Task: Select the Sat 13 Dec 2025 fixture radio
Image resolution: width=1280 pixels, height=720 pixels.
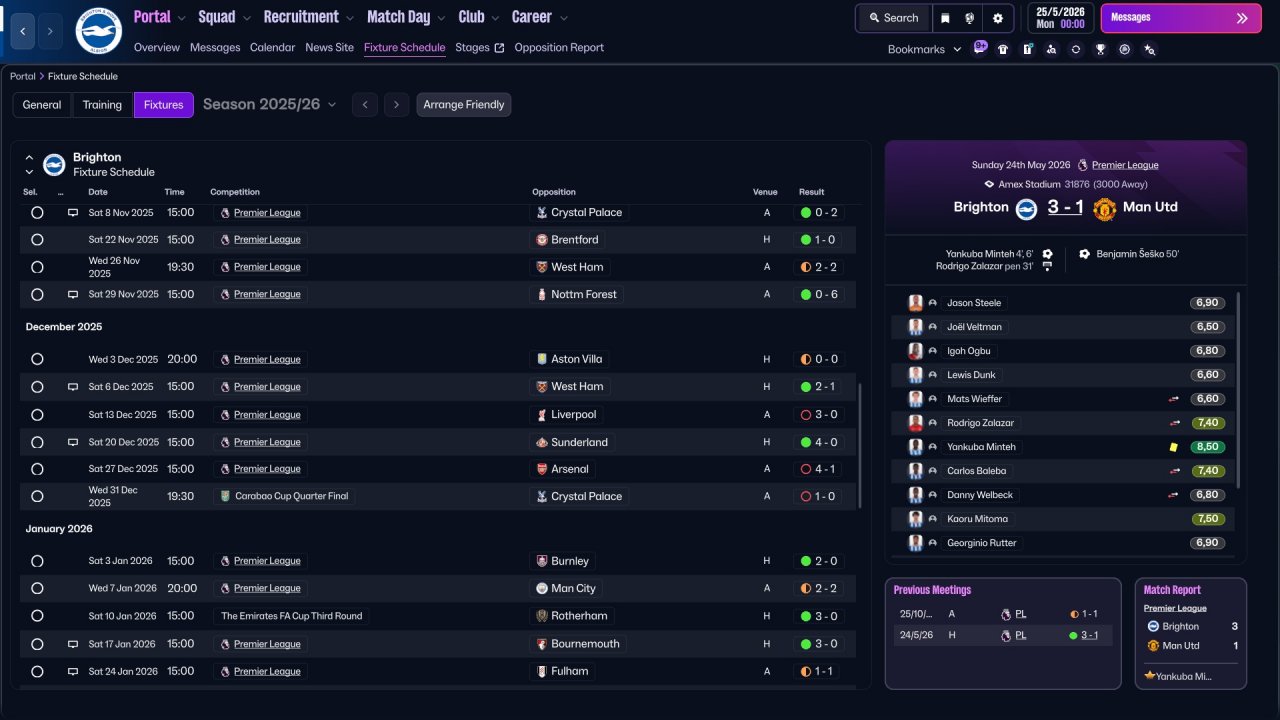Action: coord(37,414)
